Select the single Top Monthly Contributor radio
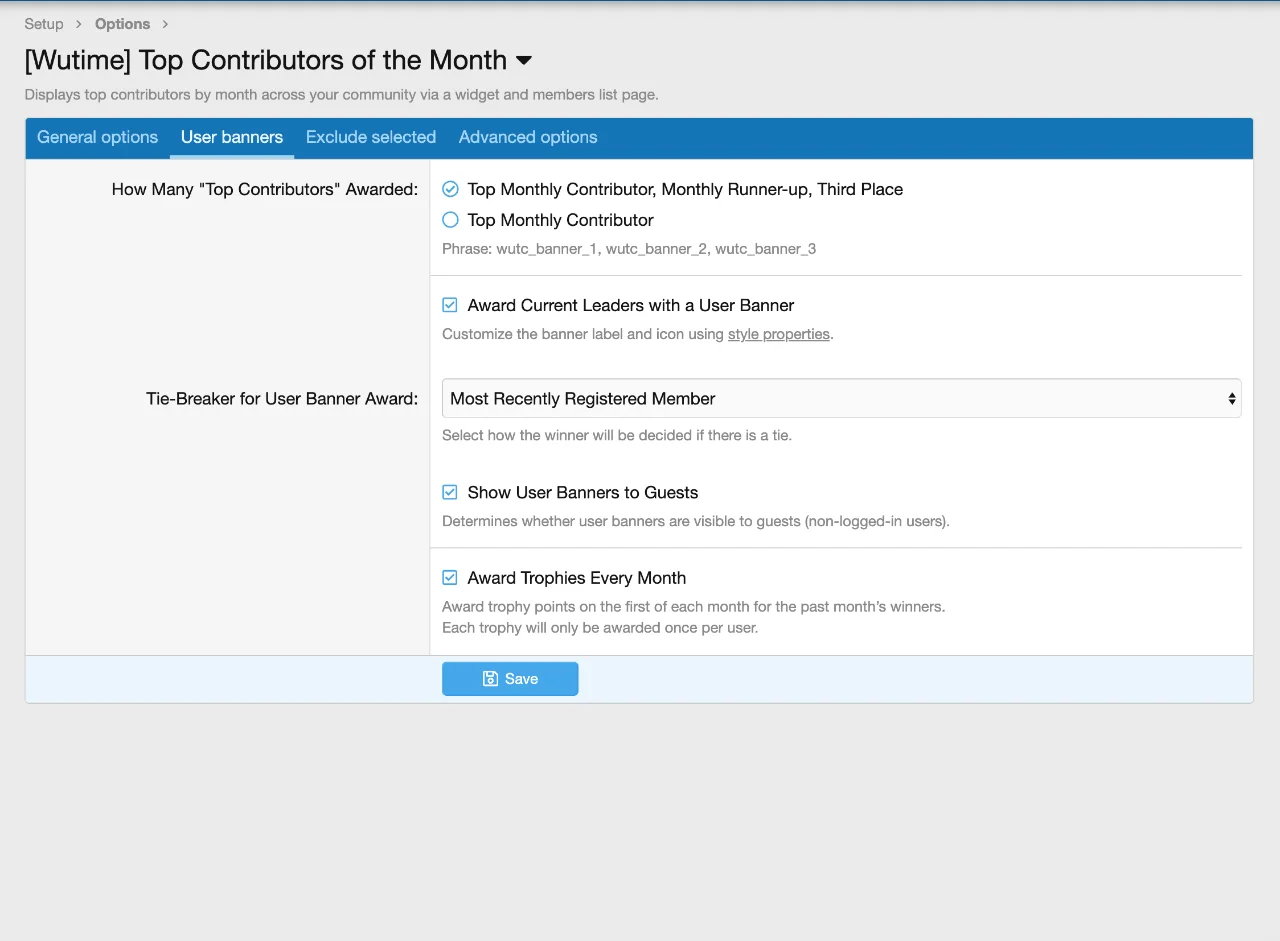This screenshot has width=1280, height=941. [451, 220]
